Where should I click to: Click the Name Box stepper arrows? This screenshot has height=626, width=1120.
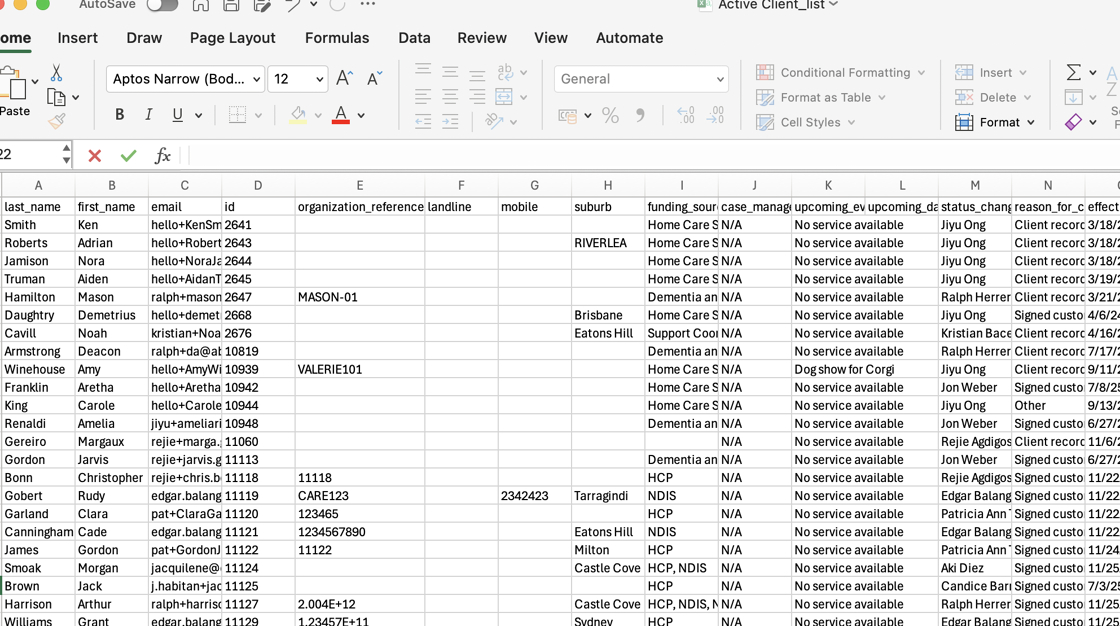[x=66, y=154]
